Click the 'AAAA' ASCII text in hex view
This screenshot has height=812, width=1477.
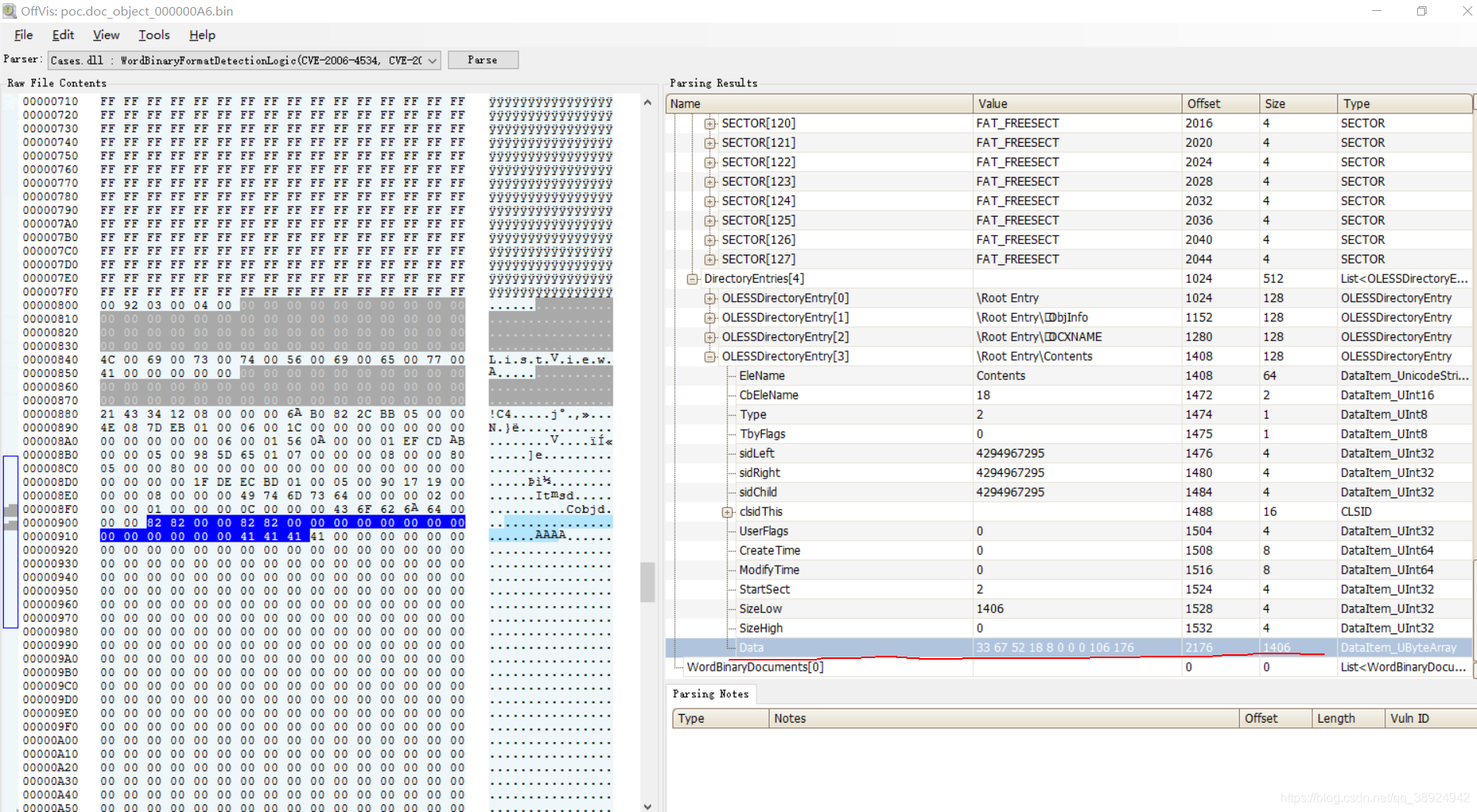(550, 535)
